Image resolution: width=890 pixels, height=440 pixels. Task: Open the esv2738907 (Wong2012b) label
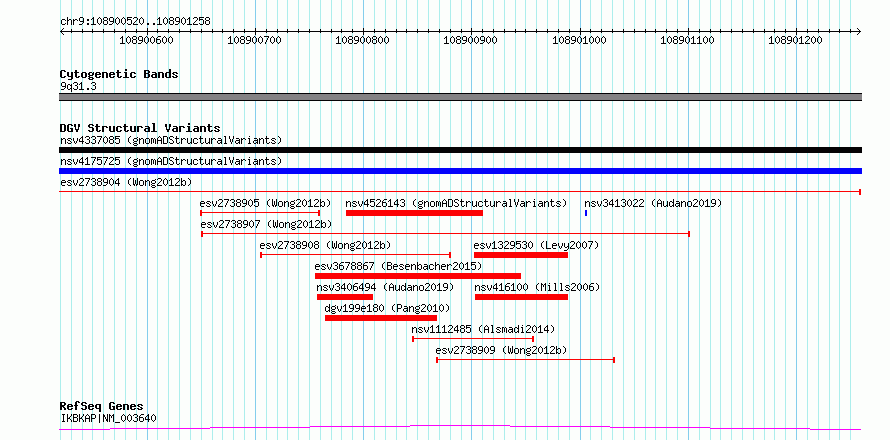[266, 224]
